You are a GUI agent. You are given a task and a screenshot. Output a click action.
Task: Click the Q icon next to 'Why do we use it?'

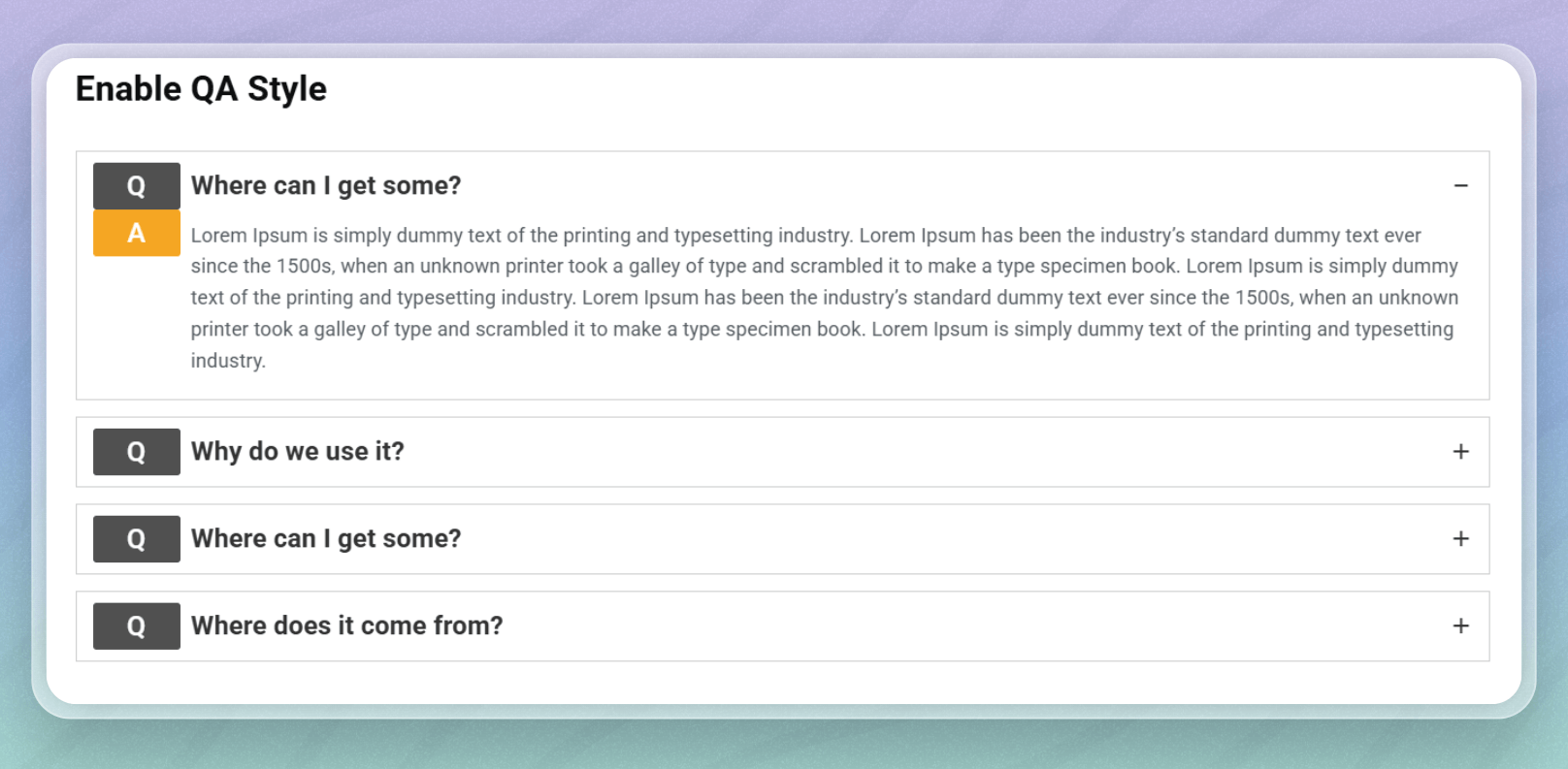click(136, 452)
